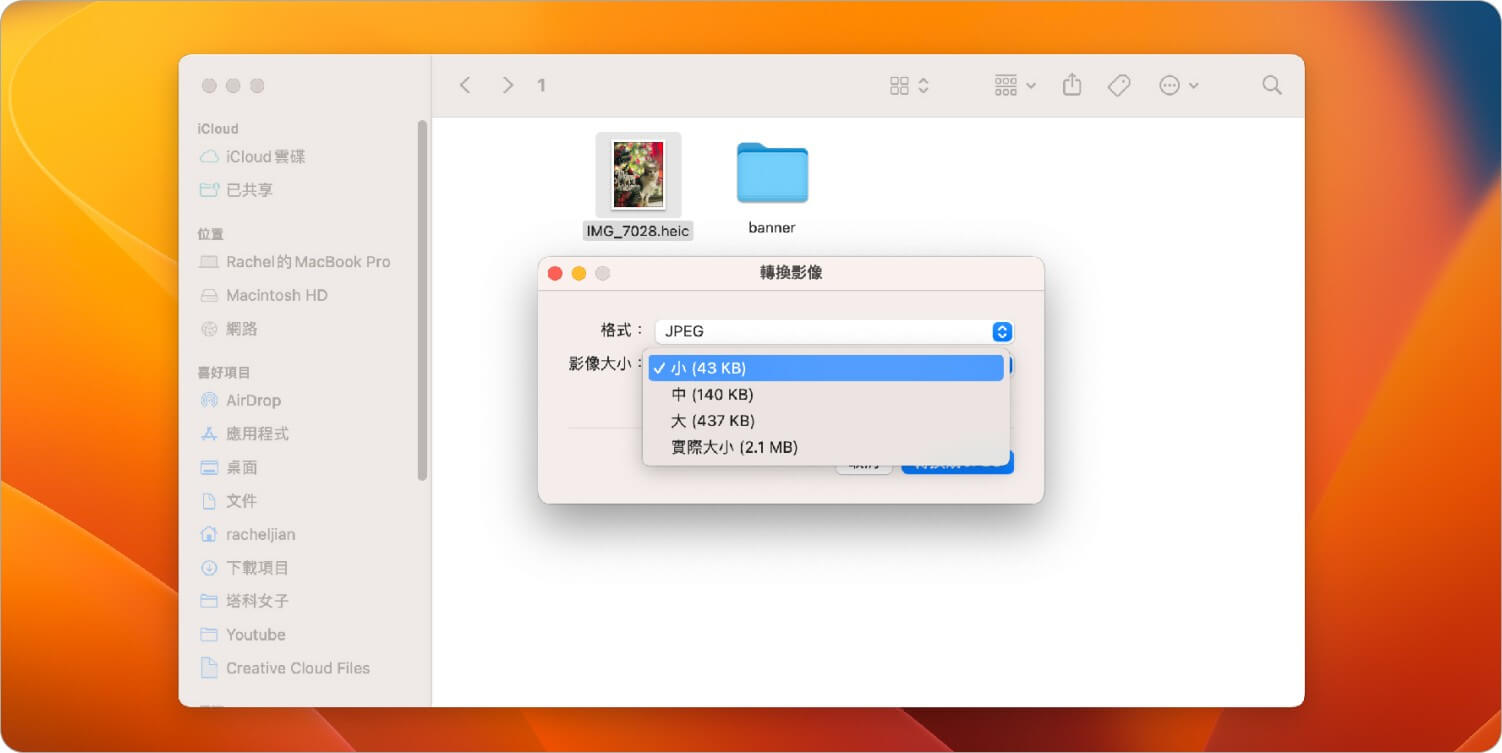The height and width of the screenshot is (753, 1502).
Task: Choose 中 (140 KB) image size
Action: (826, 395)
